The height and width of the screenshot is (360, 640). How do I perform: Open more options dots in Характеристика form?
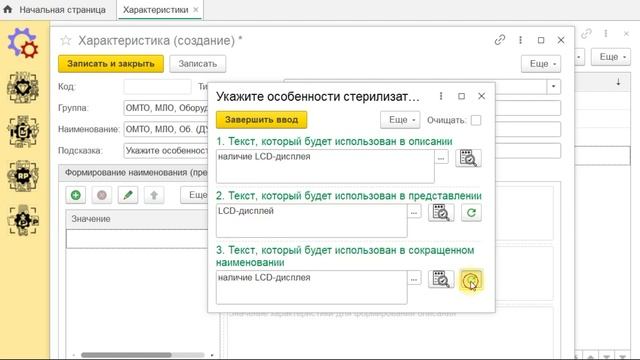tap(520, 40)
